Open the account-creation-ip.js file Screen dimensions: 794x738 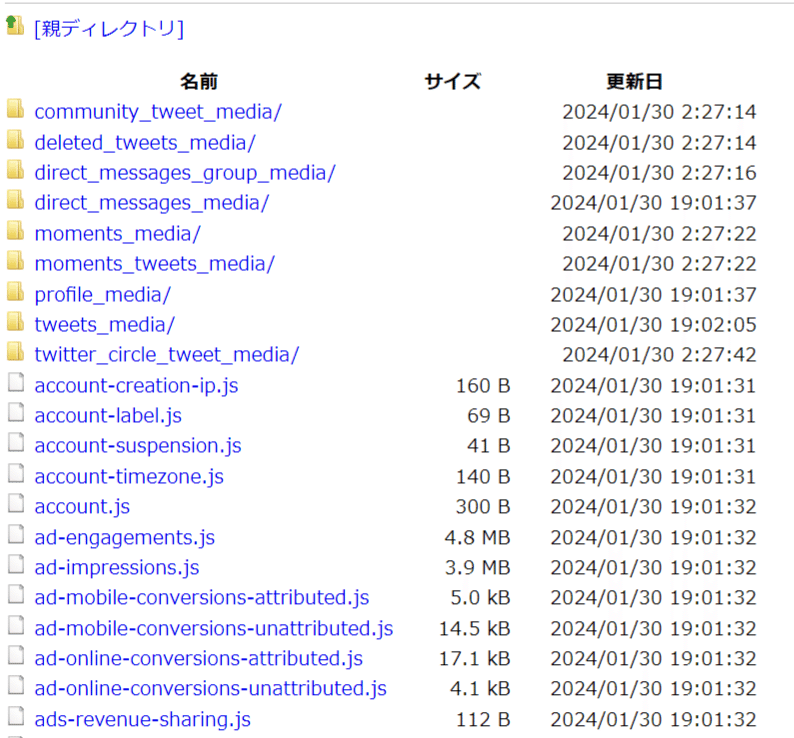(x=136, y=386)
